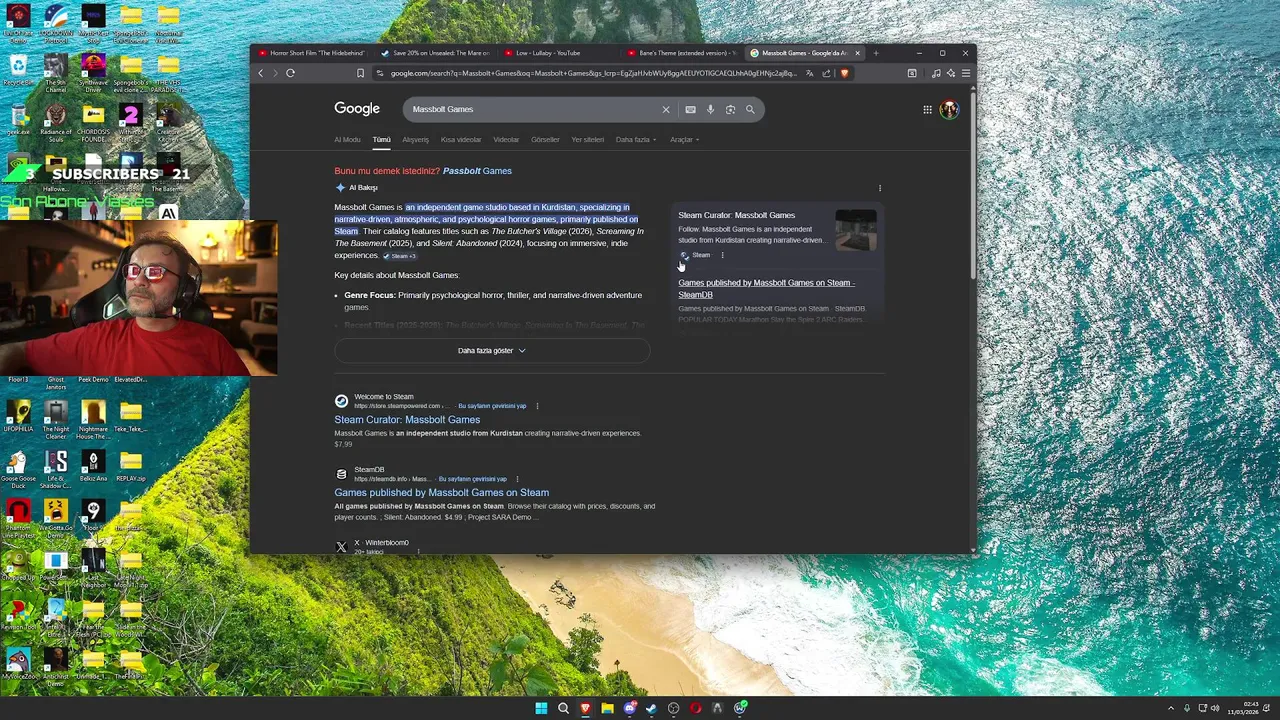
Task: Bookmark this page in the address bar
Action: (360, 73)
